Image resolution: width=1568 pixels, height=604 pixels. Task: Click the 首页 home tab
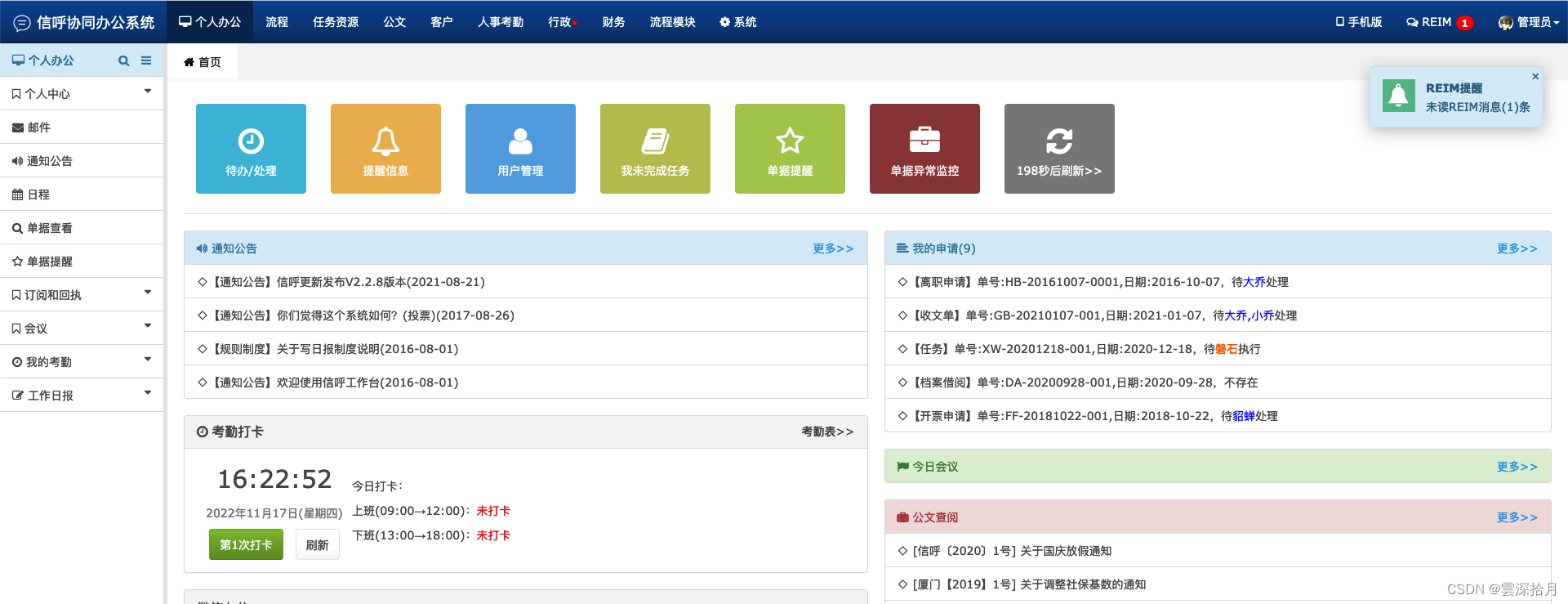(203, 62)
